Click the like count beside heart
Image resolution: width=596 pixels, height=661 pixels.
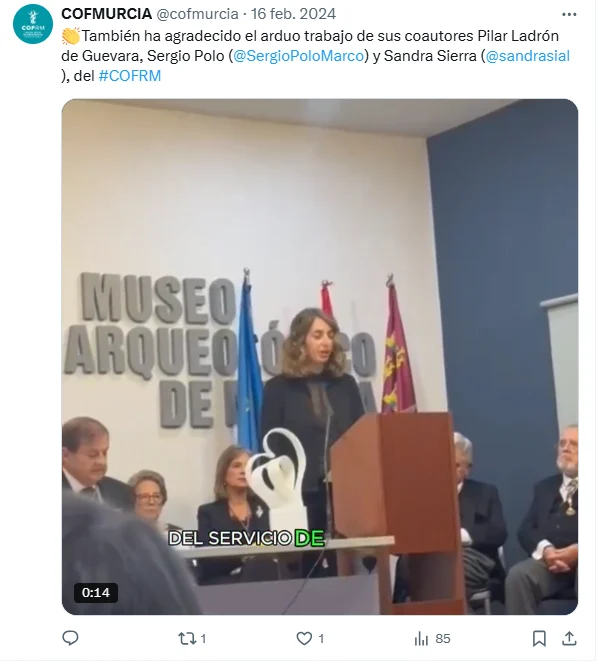coord(321,639)
